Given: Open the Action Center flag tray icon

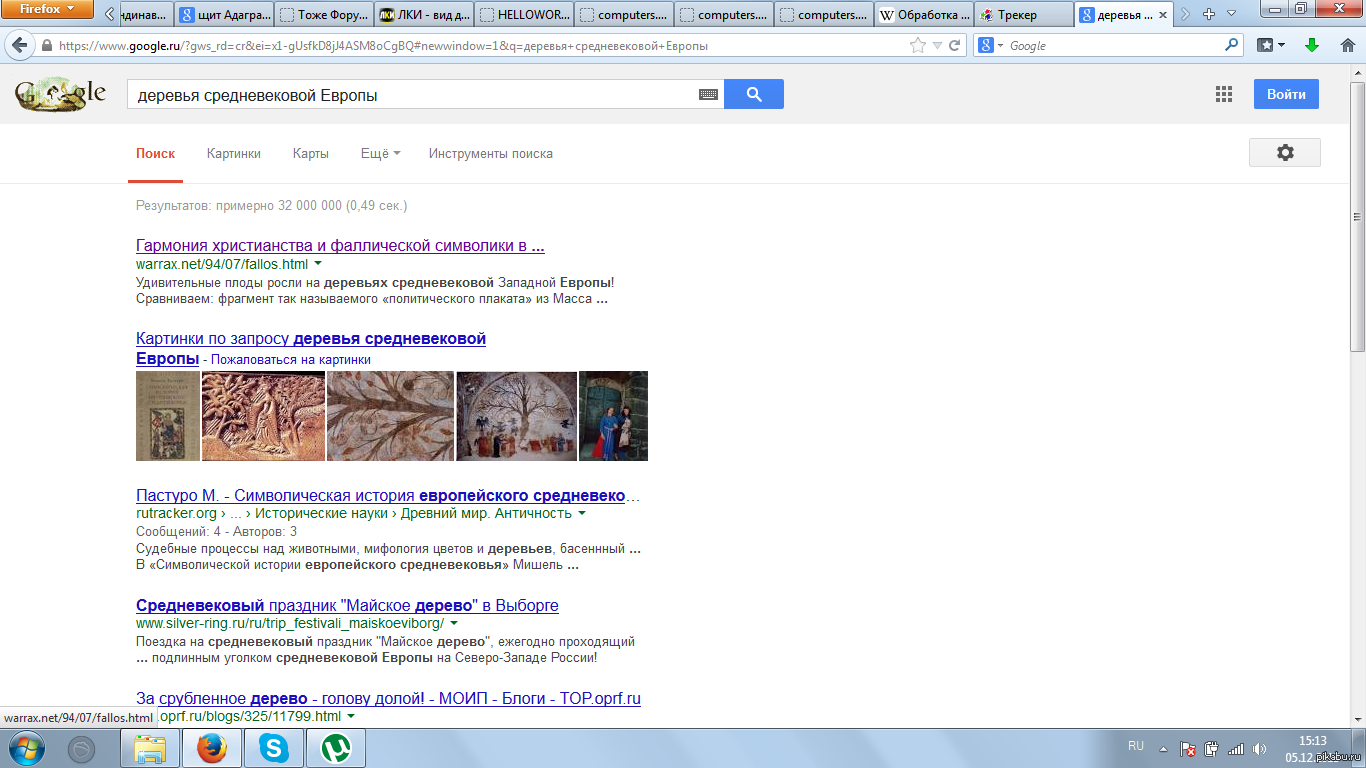Looking at the screenshot, I should click(1189, 748).
